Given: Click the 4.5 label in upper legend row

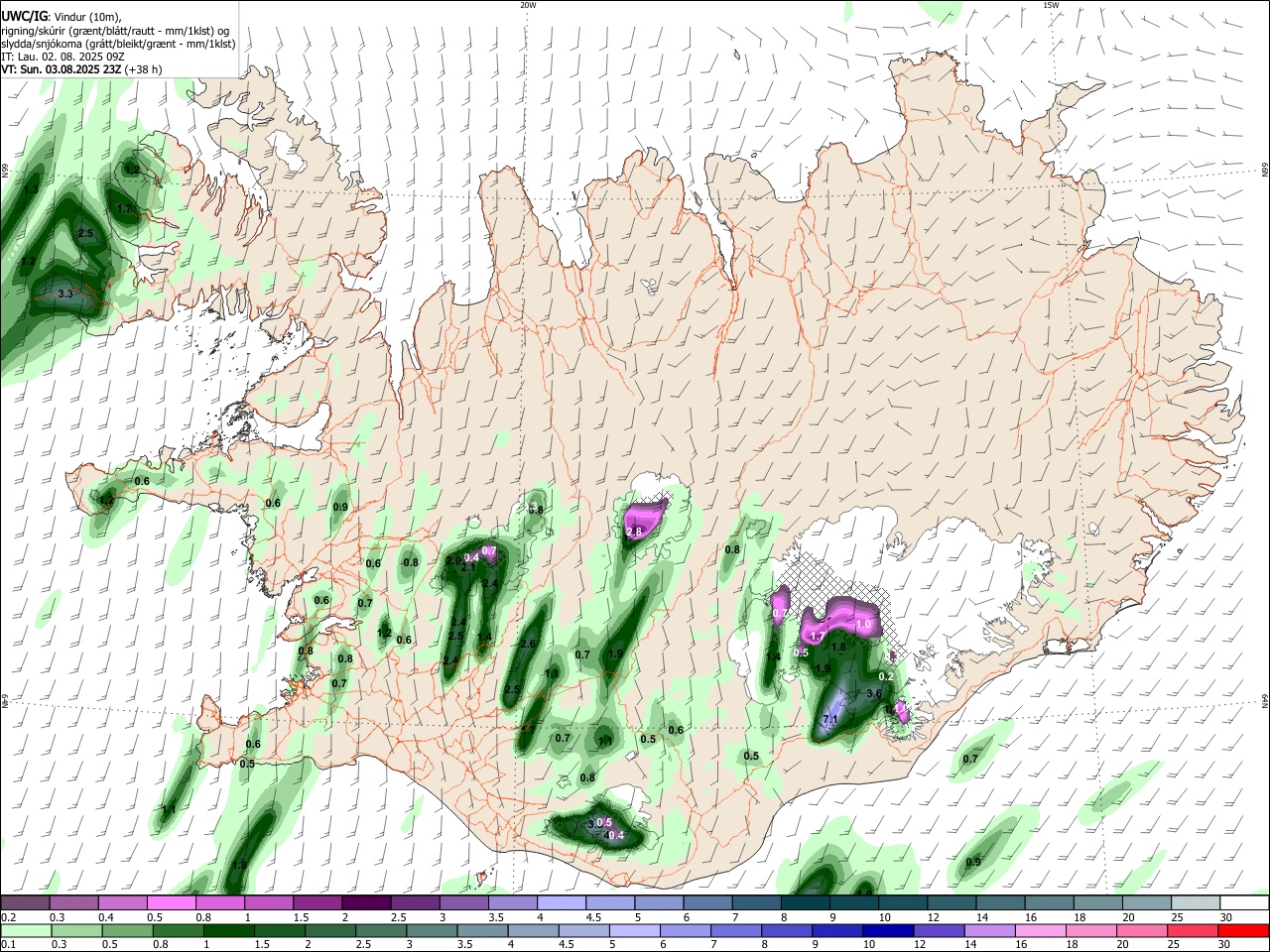Looking at the screenshot, I should pyautogui.click(x=593, y=917).
